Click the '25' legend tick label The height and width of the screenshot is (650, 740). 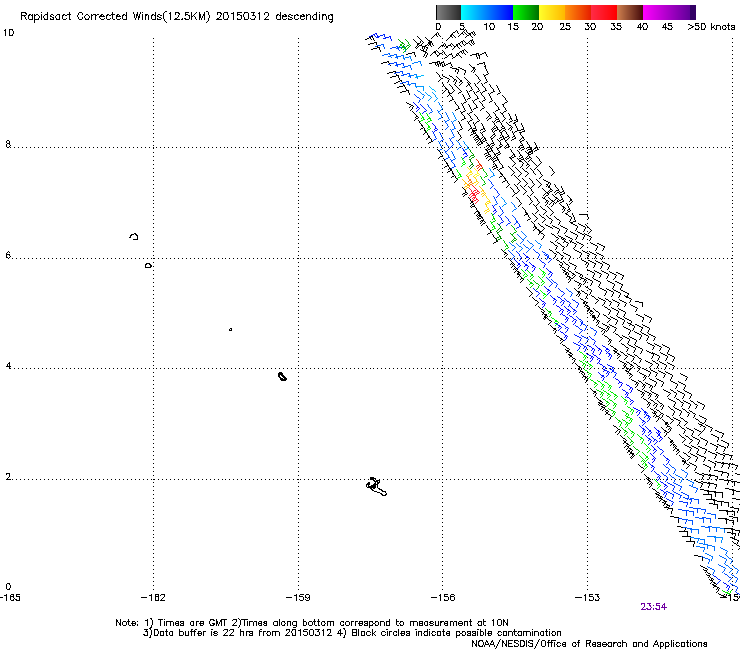tap(565, 27)
